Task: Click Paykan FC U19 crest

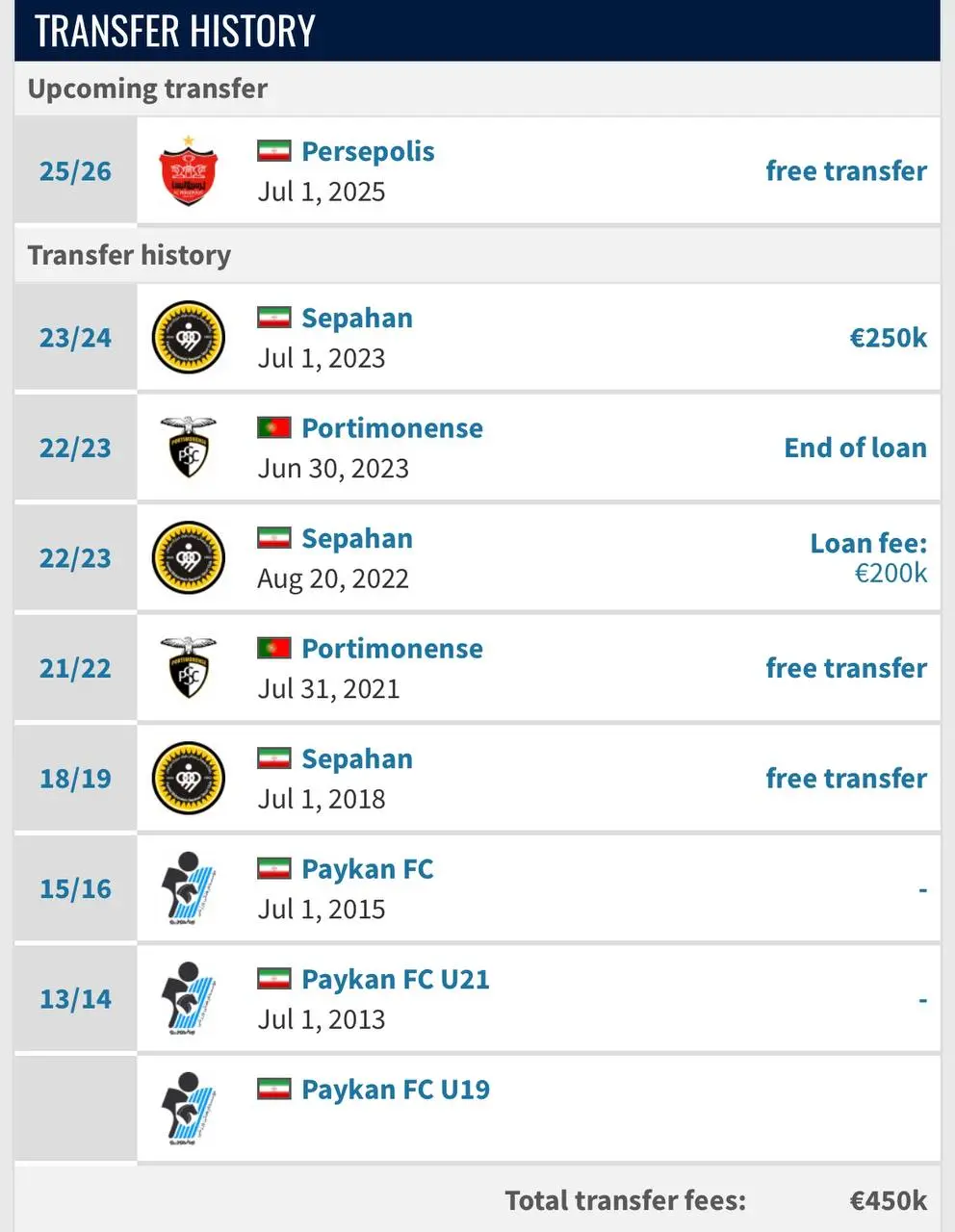Action: [x=189, y=1109]
